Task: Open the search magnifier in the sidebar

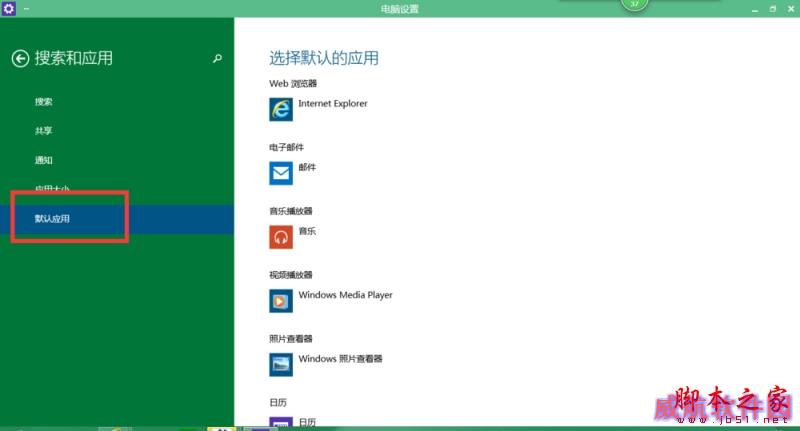Action: click(x=217, y=59)
